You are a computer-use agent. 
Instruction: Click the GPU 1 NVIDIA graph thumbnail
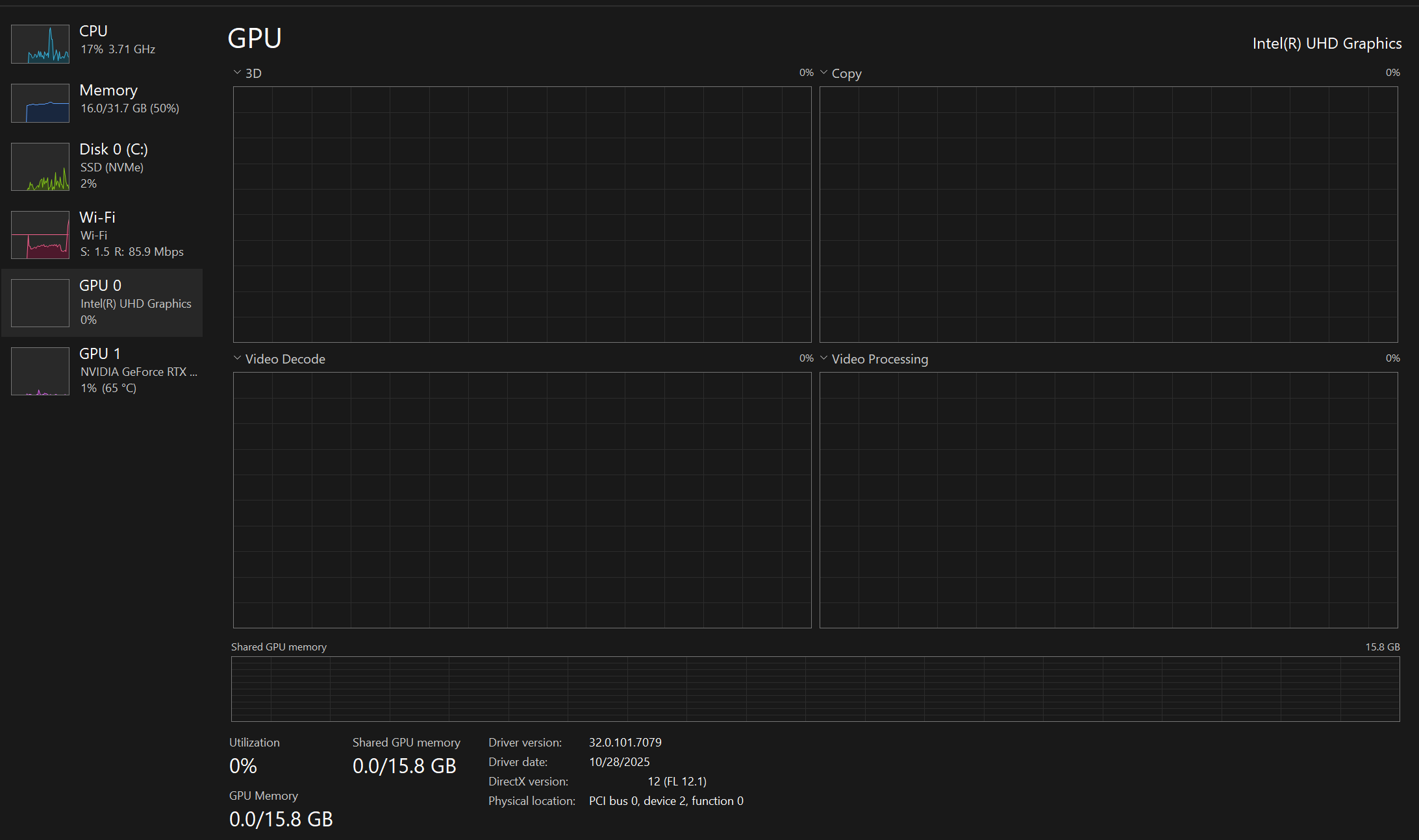(x=40, y=371)
